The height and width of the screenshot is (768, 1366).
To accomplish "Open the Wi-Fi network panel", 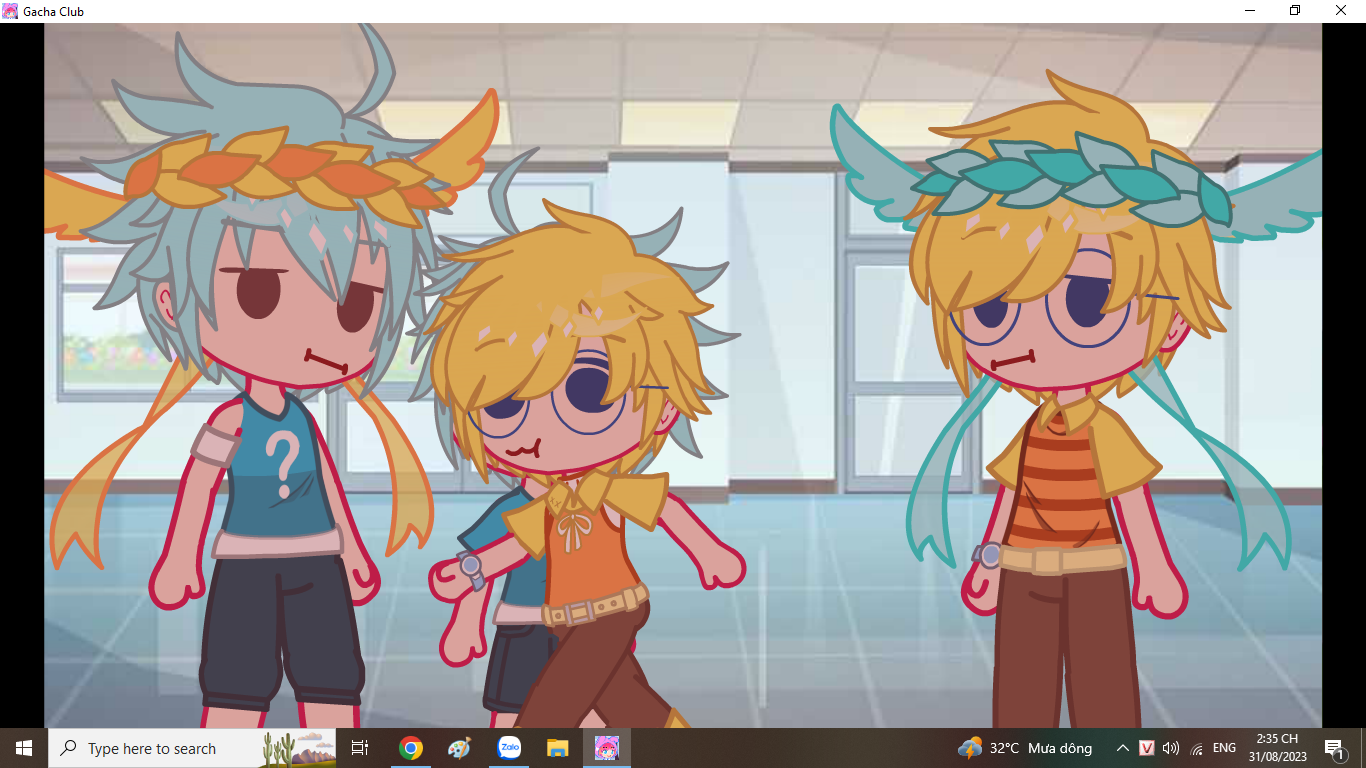I will coord(1196,748).
